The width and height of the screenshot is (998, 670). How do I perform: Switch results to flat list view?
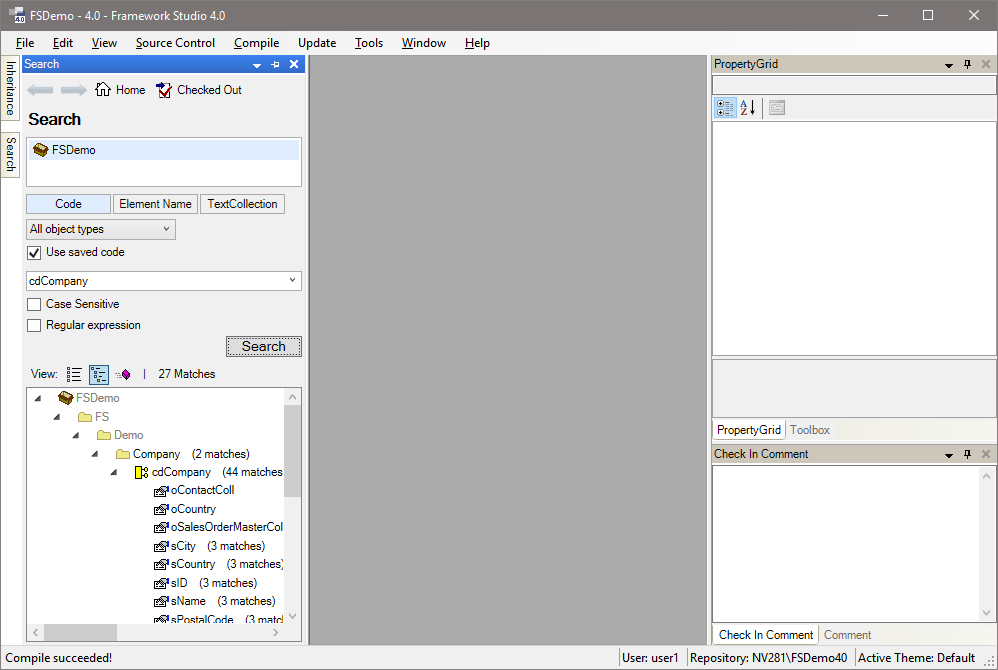(x=74, y=374)
